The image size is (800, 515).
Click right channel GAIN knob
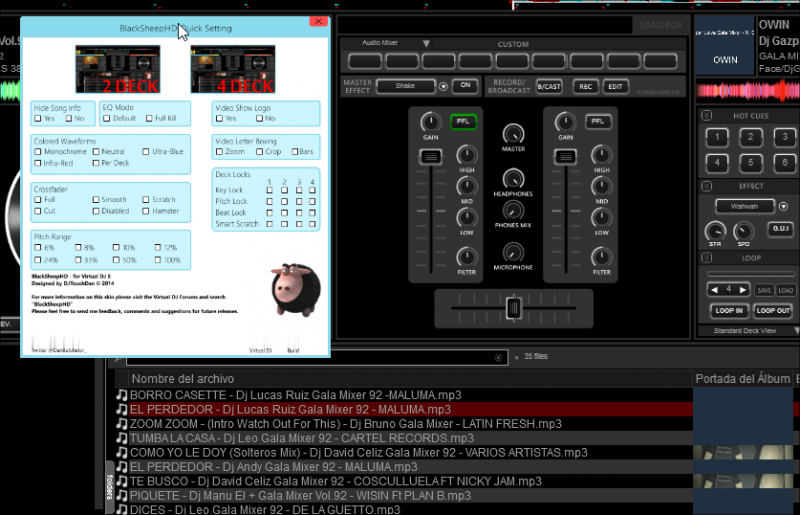pos(565,122)
